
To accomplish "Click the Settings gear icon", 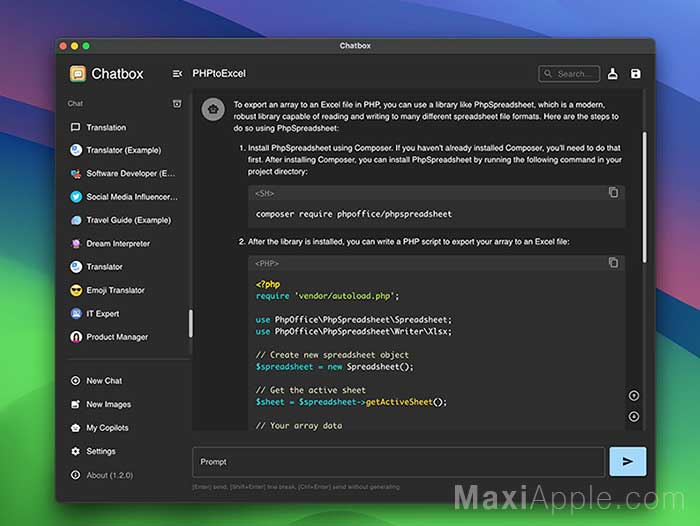I will coord(75,451).
